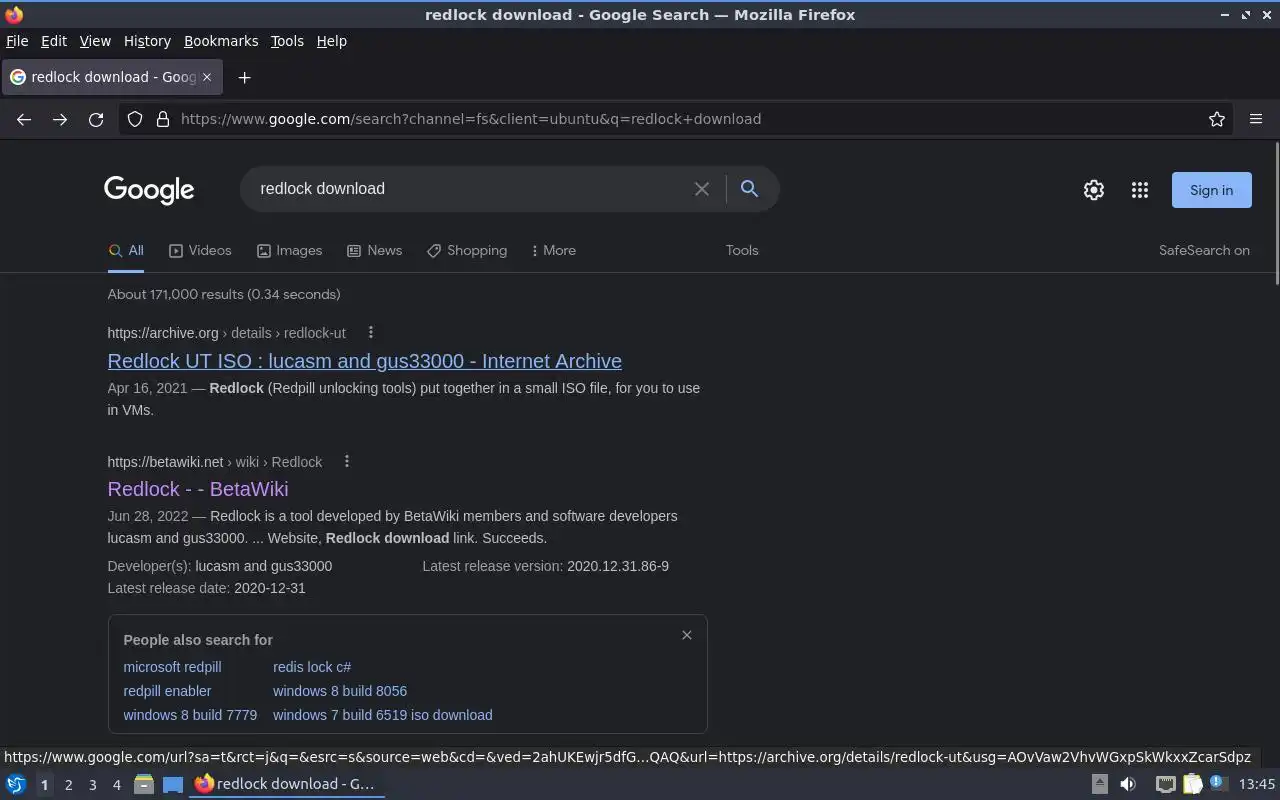
Task: Switch to virtual desktop 4
Action: pyautogui.click(x=117, y=785)
